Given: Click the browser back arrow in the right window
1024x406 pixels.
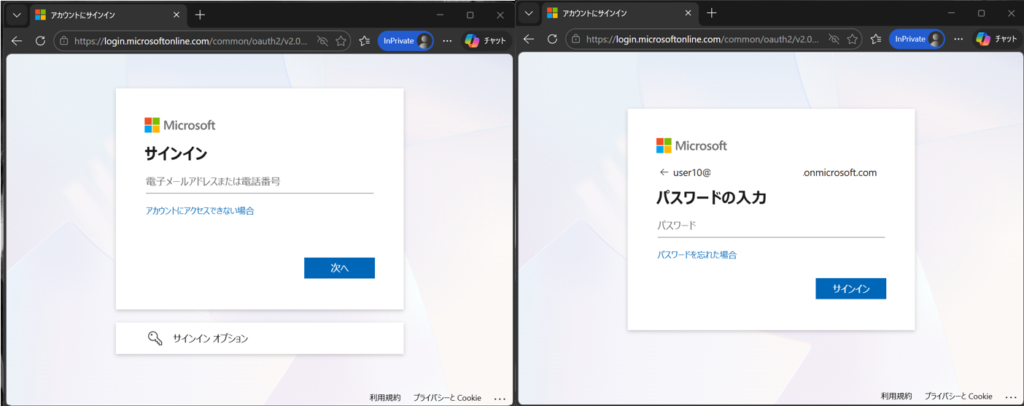Looking at the screenshot, I should pyautogui.click(x=528, y=40).
